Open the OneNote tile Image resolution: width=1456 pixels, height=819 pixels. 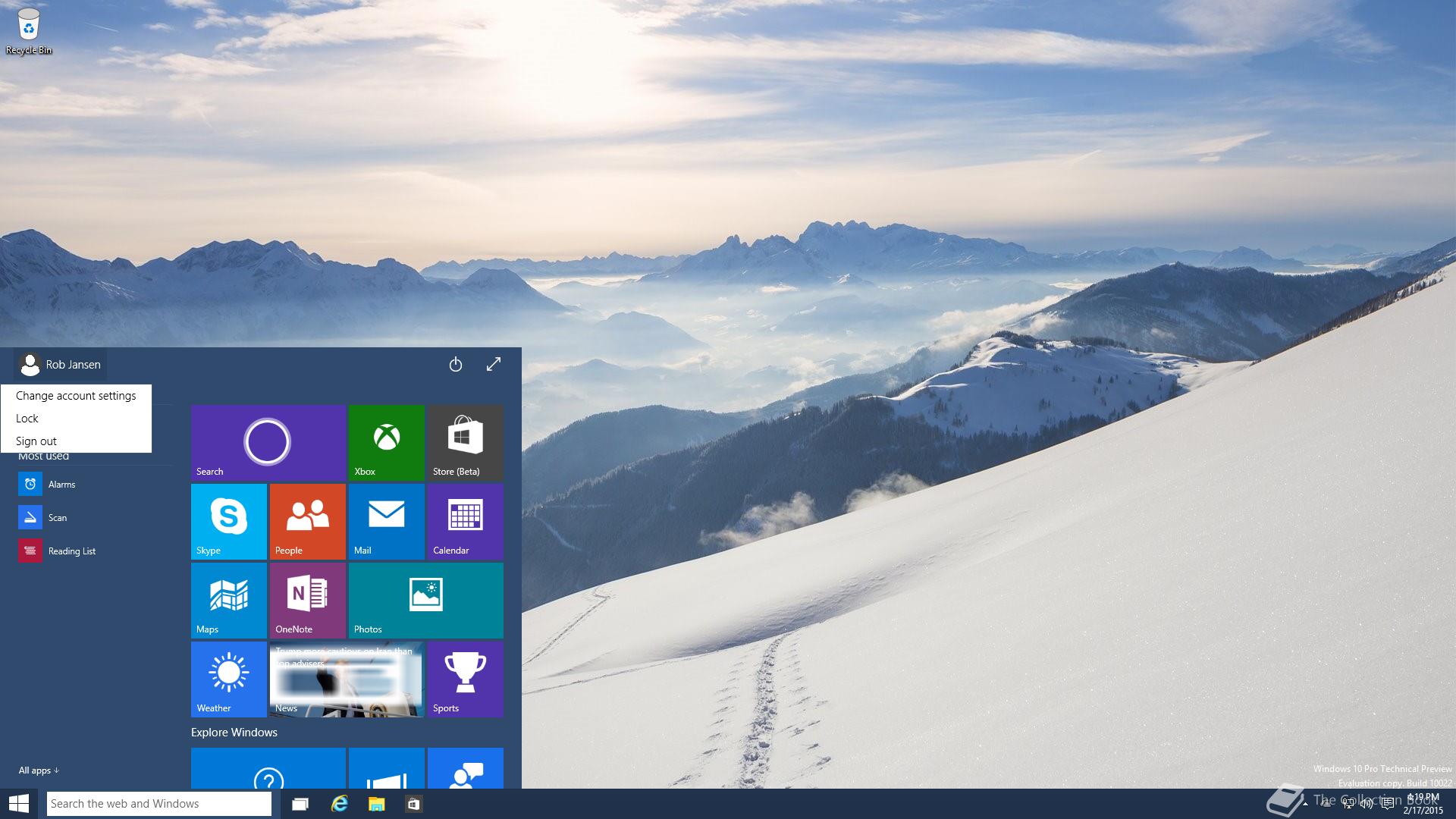308,601
